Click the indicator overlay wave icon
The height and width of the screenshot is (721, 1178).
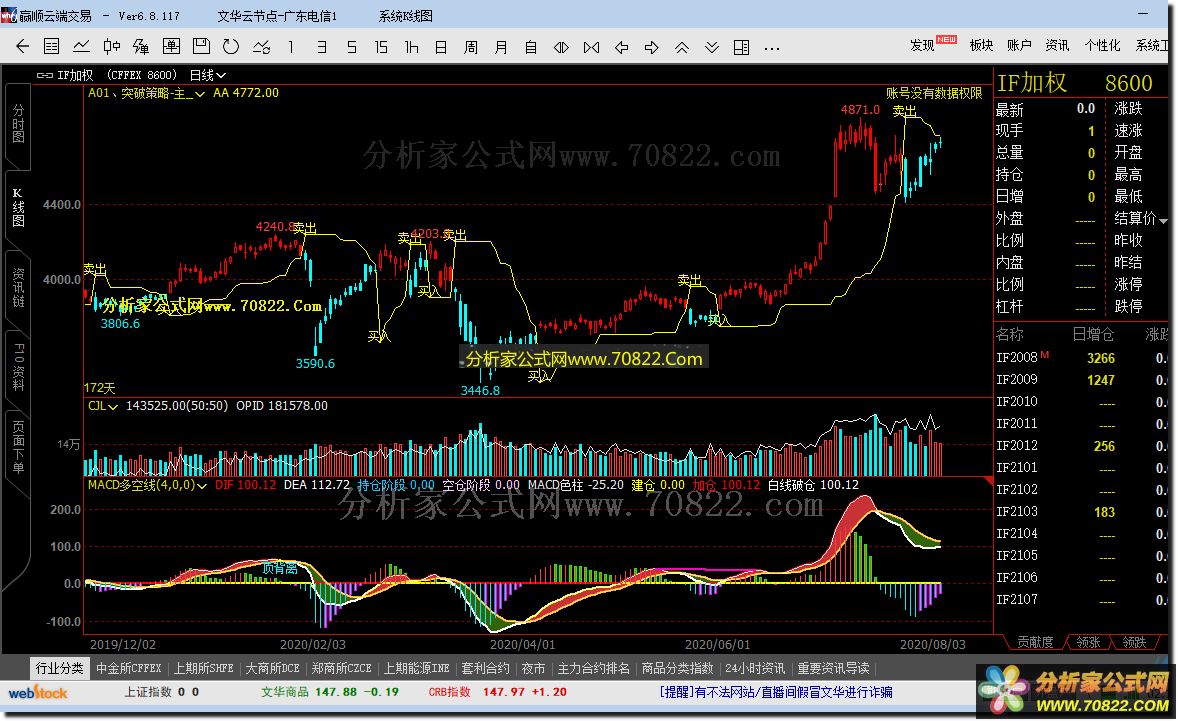261,47
